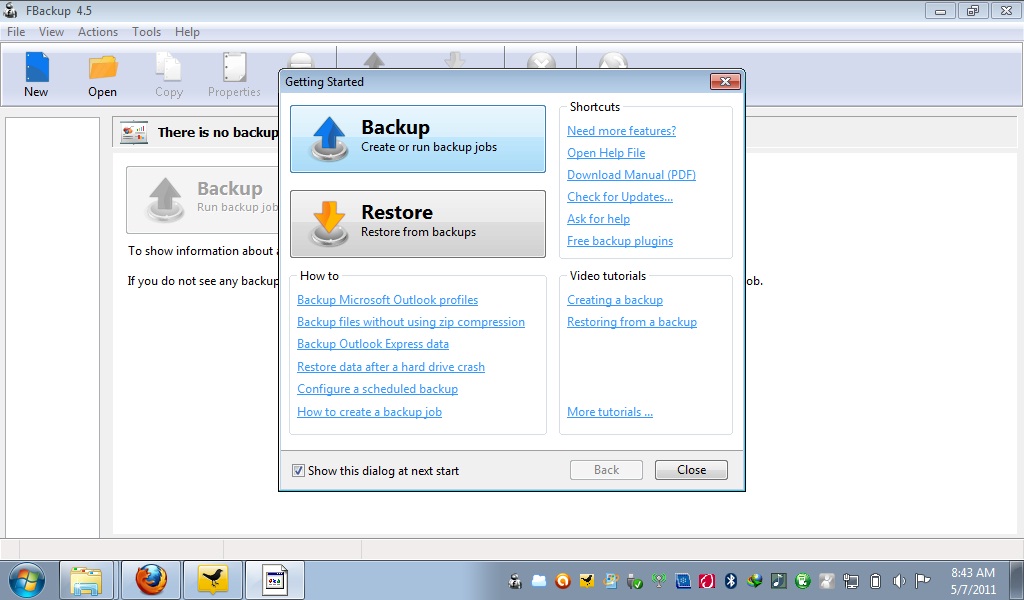Click the 'Ask for help' link
Screen dimensions: 1024x600
[x=598, y=219]
